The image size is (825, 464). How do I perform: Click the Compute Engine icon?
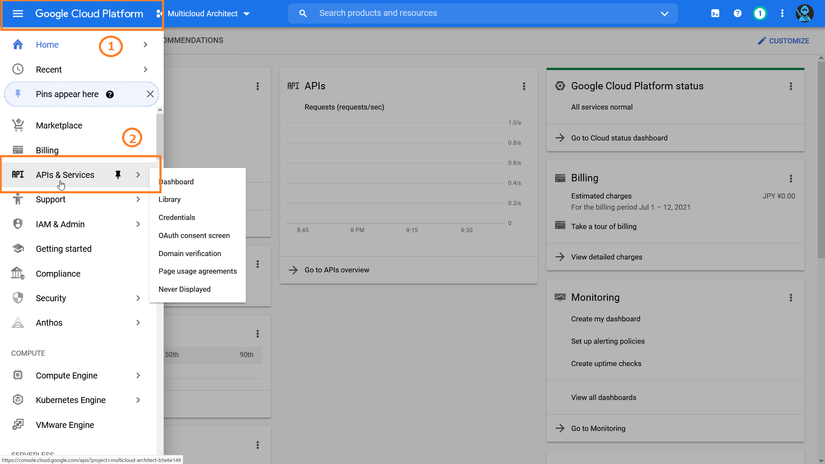(x=18, y=376)
